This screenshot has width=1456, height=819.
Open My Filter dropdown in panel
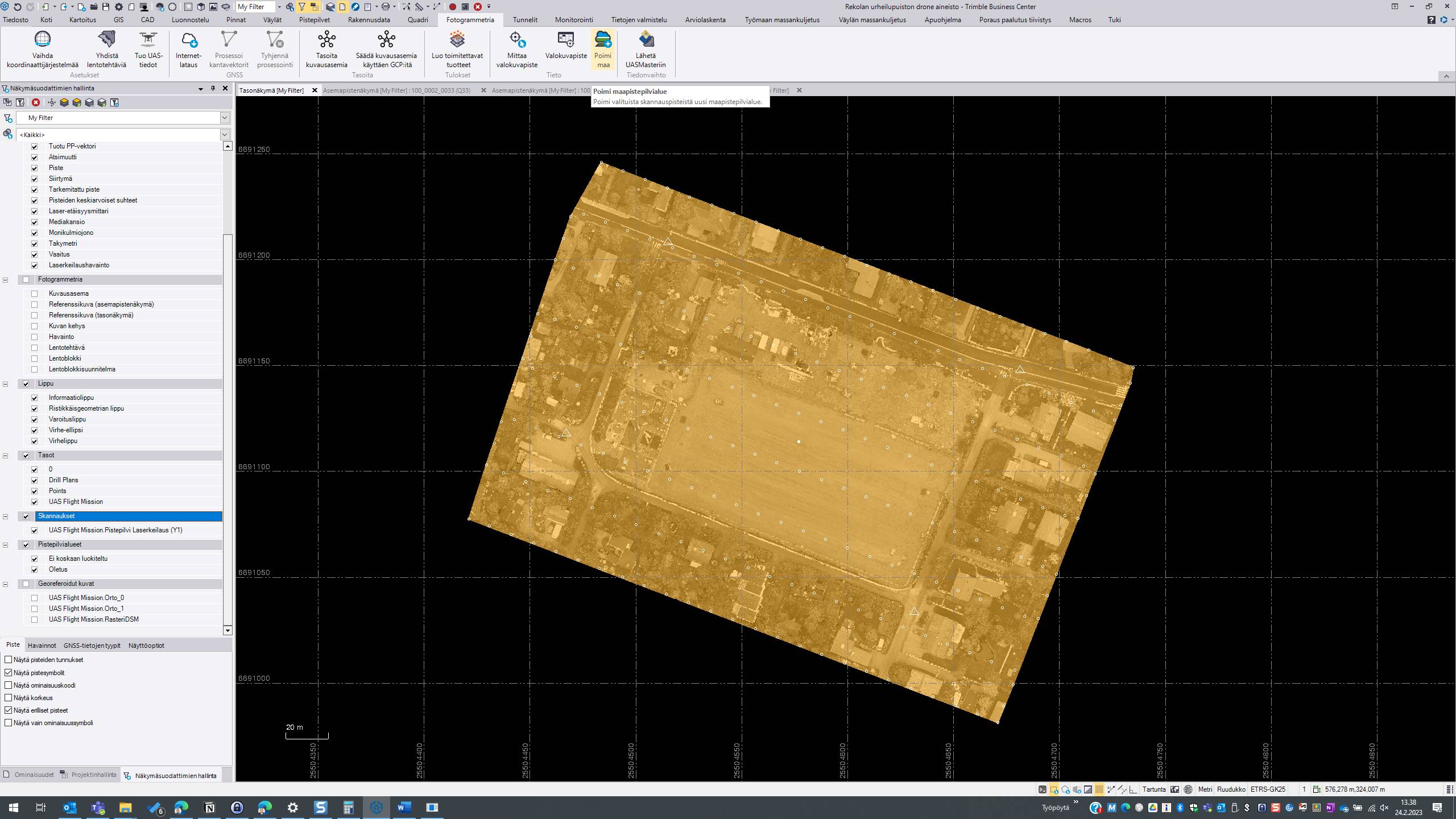(225, 118)
